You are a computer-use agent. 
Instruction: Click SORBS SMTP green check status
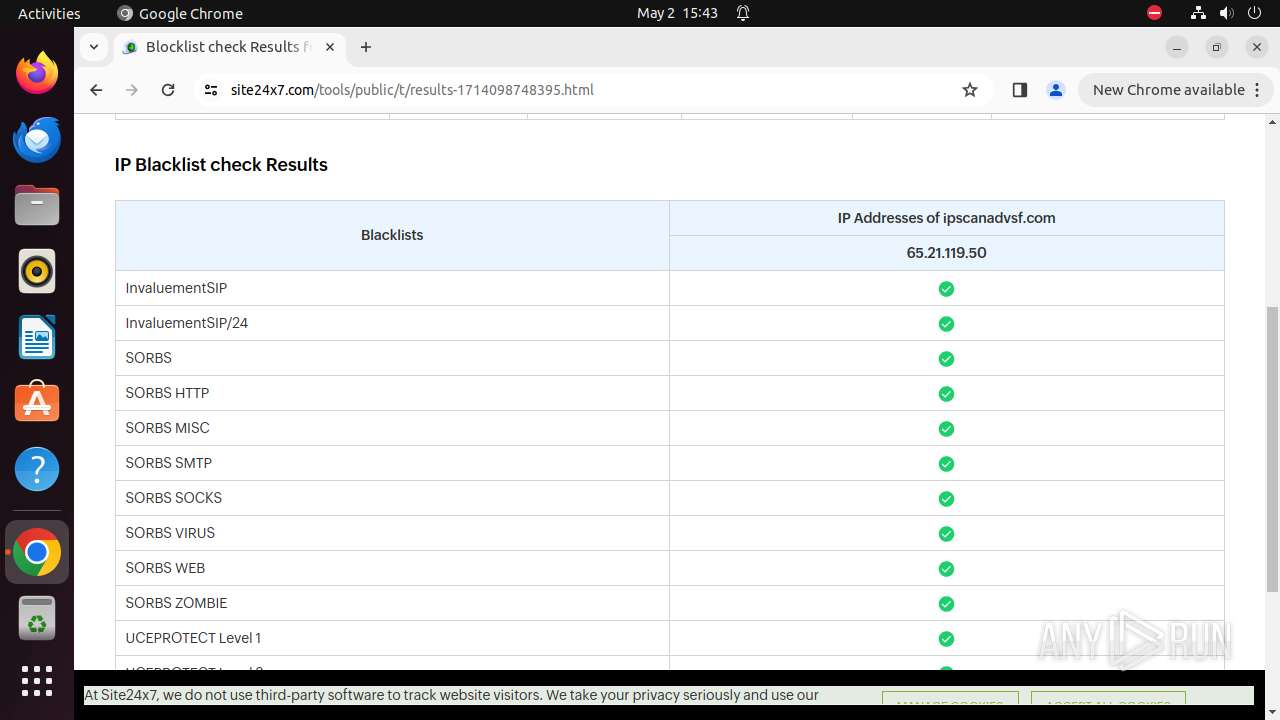pos(946,464)
